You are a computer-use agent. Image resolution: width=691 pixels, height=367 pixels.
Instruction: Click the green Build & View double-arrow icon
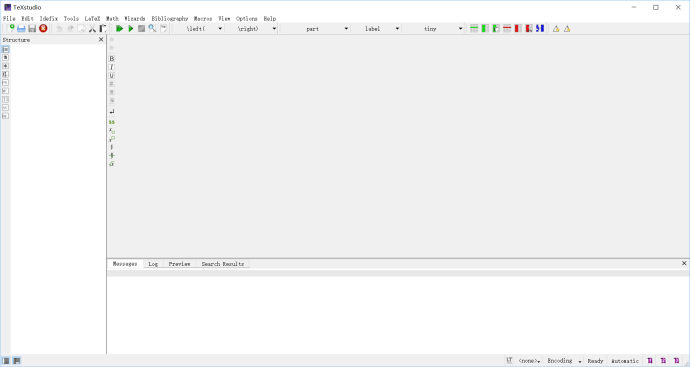119,29
